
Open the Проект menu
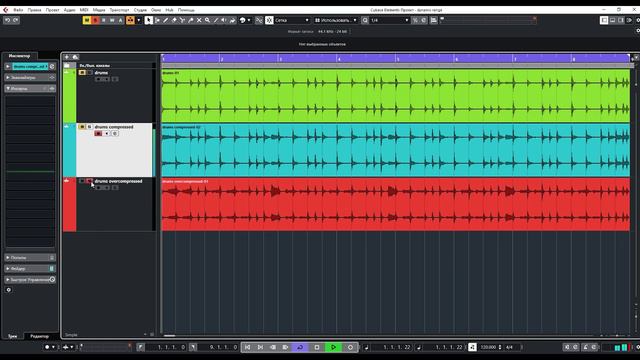(x=53, y=10)
